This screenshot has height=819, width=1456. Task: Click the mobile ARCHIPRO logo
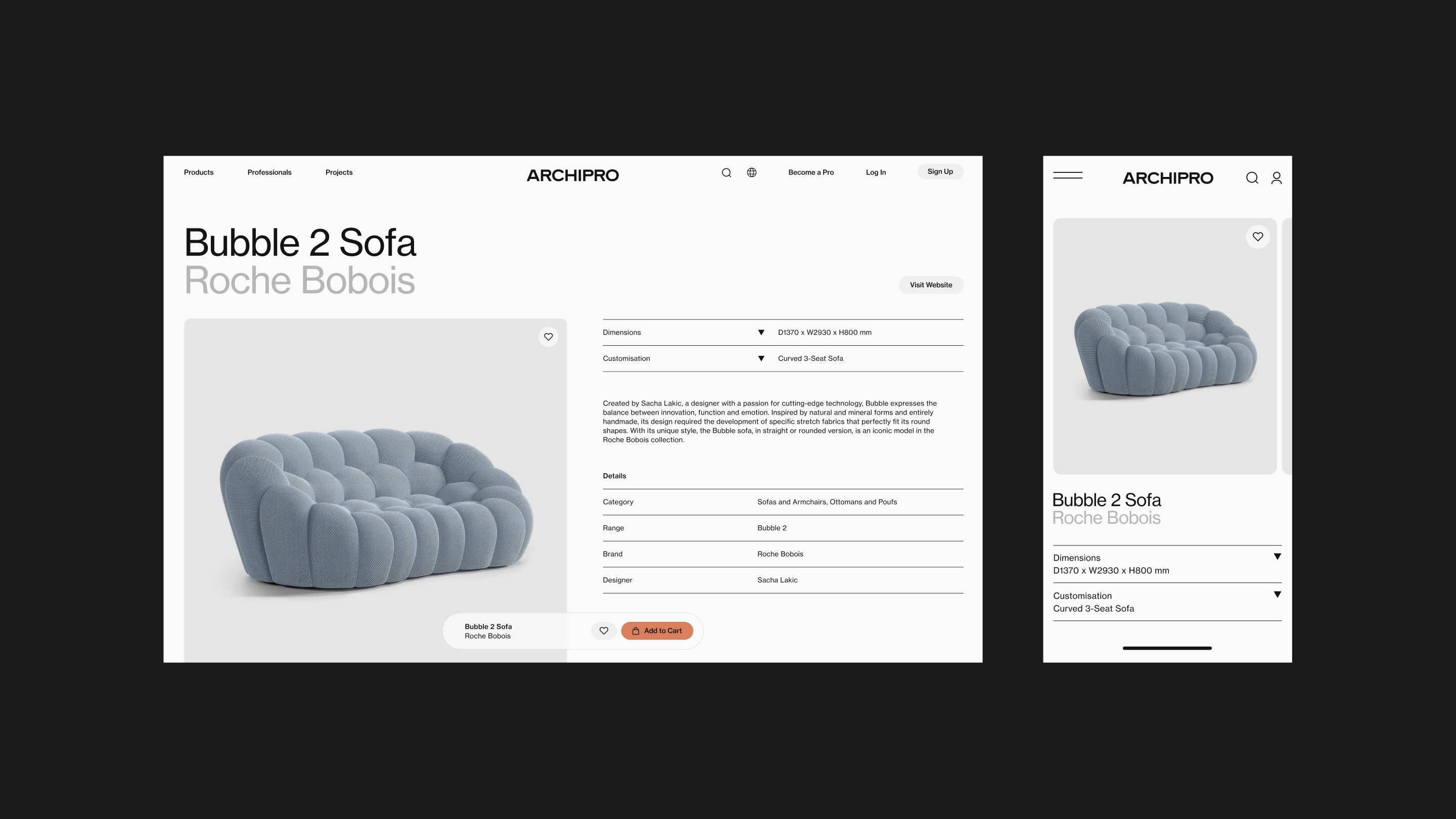coord(1168,178)
